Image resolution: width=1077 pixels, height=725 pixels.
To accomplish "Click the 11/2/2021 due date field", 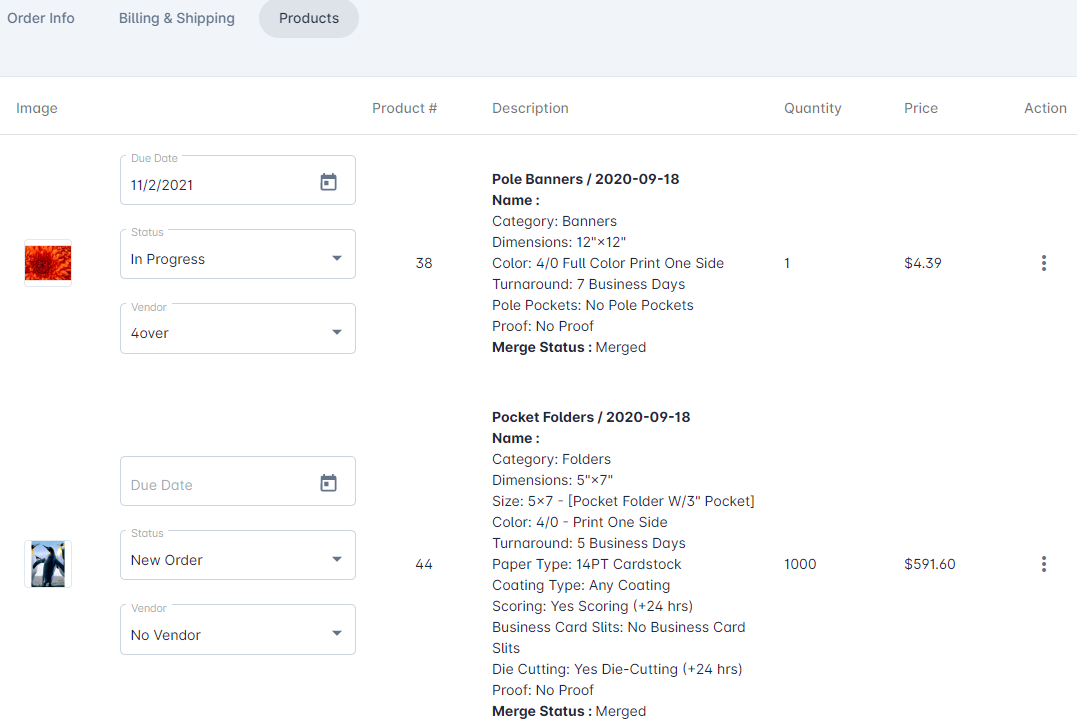I will 238,181.
